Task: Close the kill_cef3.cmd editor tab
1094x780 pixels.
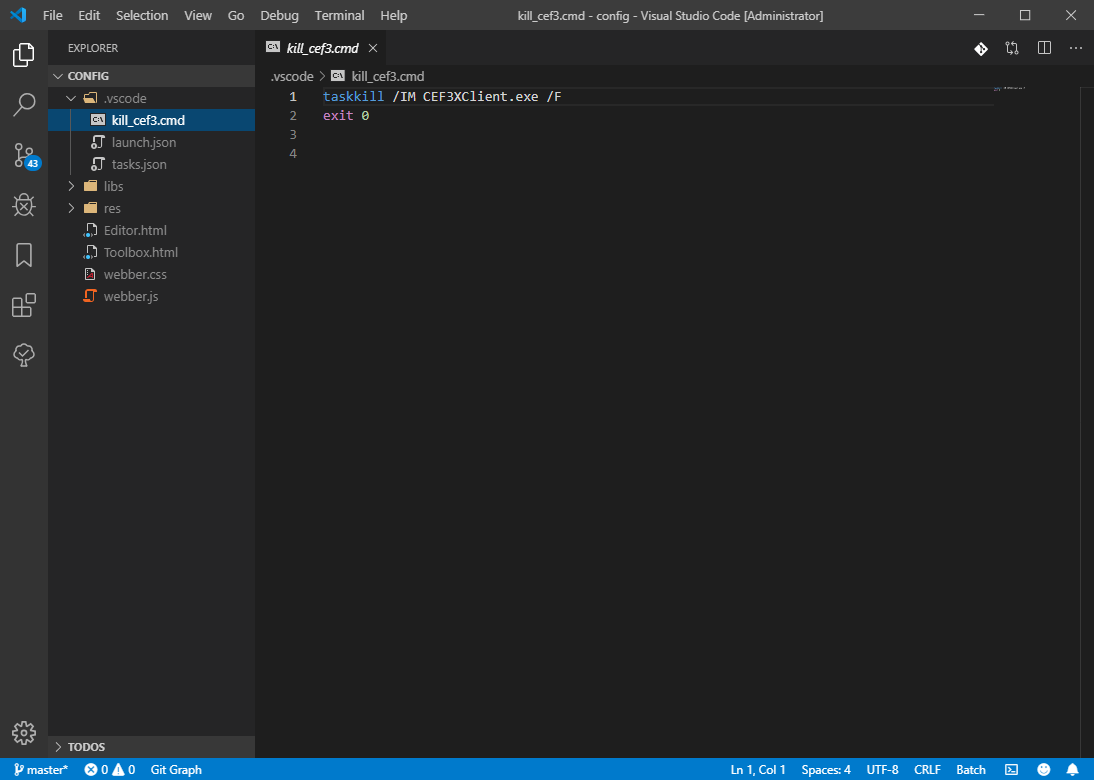Action: point(373,48)
